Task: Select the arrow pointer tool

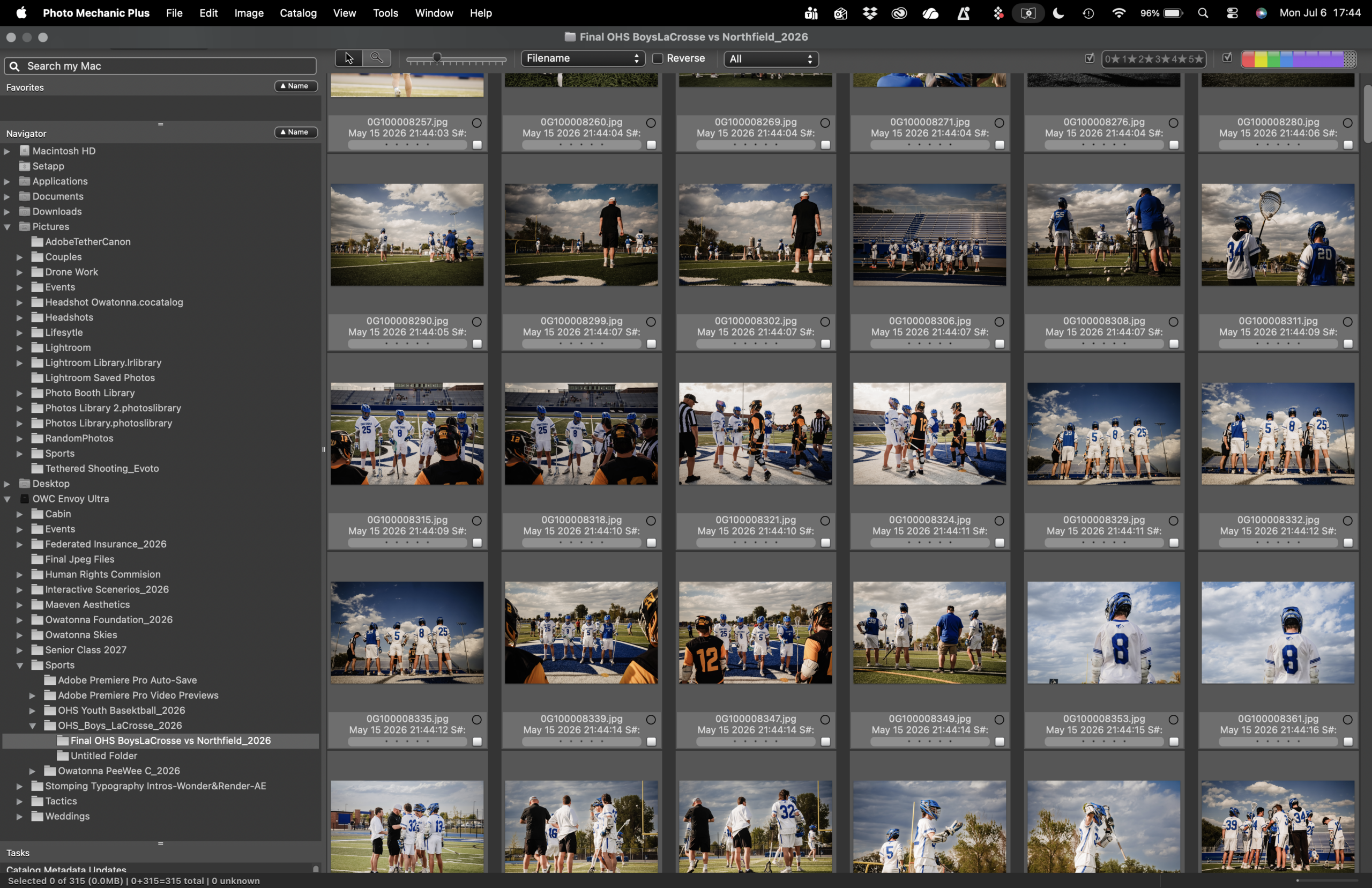Action: (x=348, y=58)
